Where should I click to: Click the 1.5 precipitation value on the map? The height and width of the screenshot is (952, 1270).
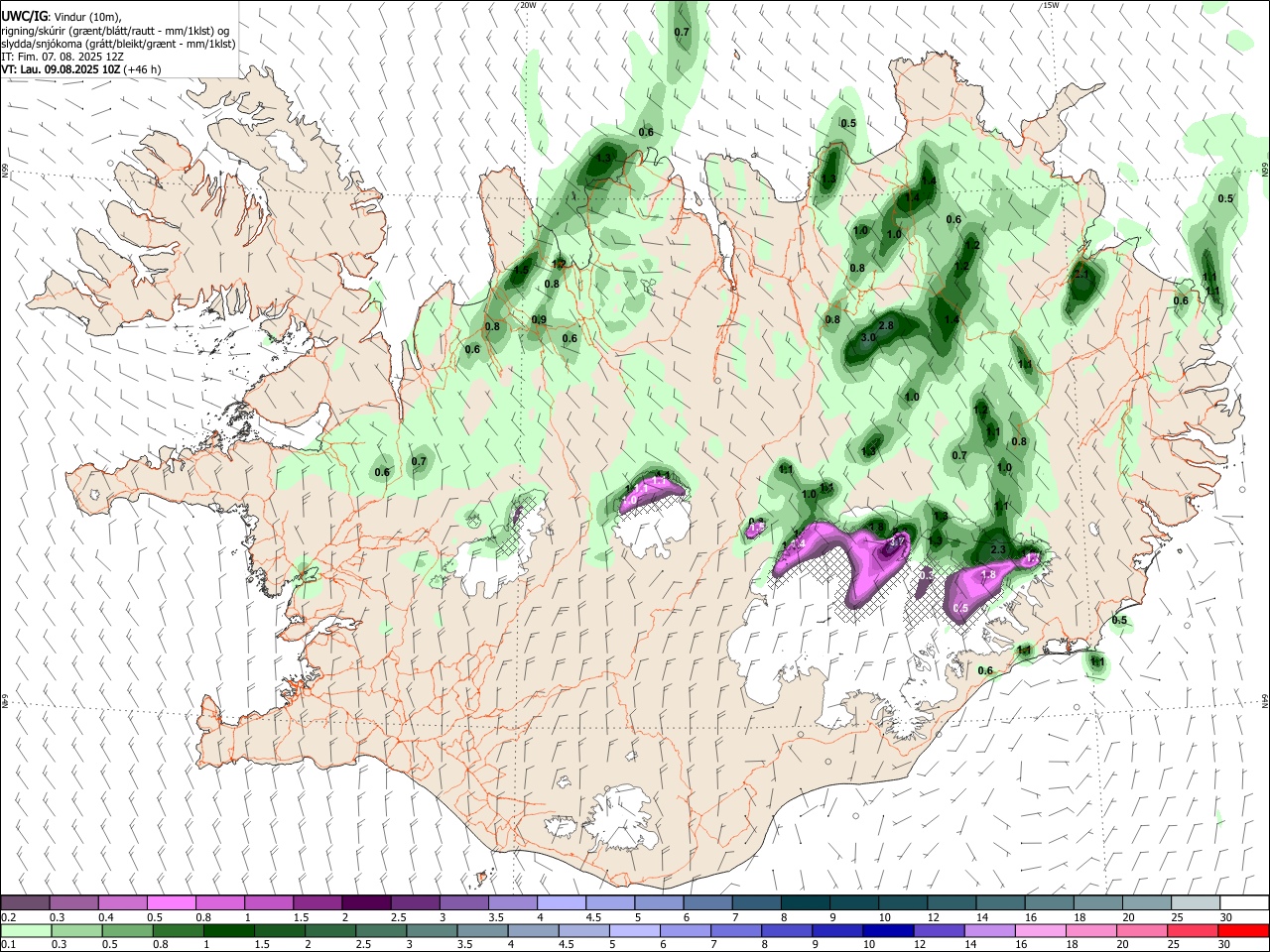pyautogui.click(x=521, y=270)
